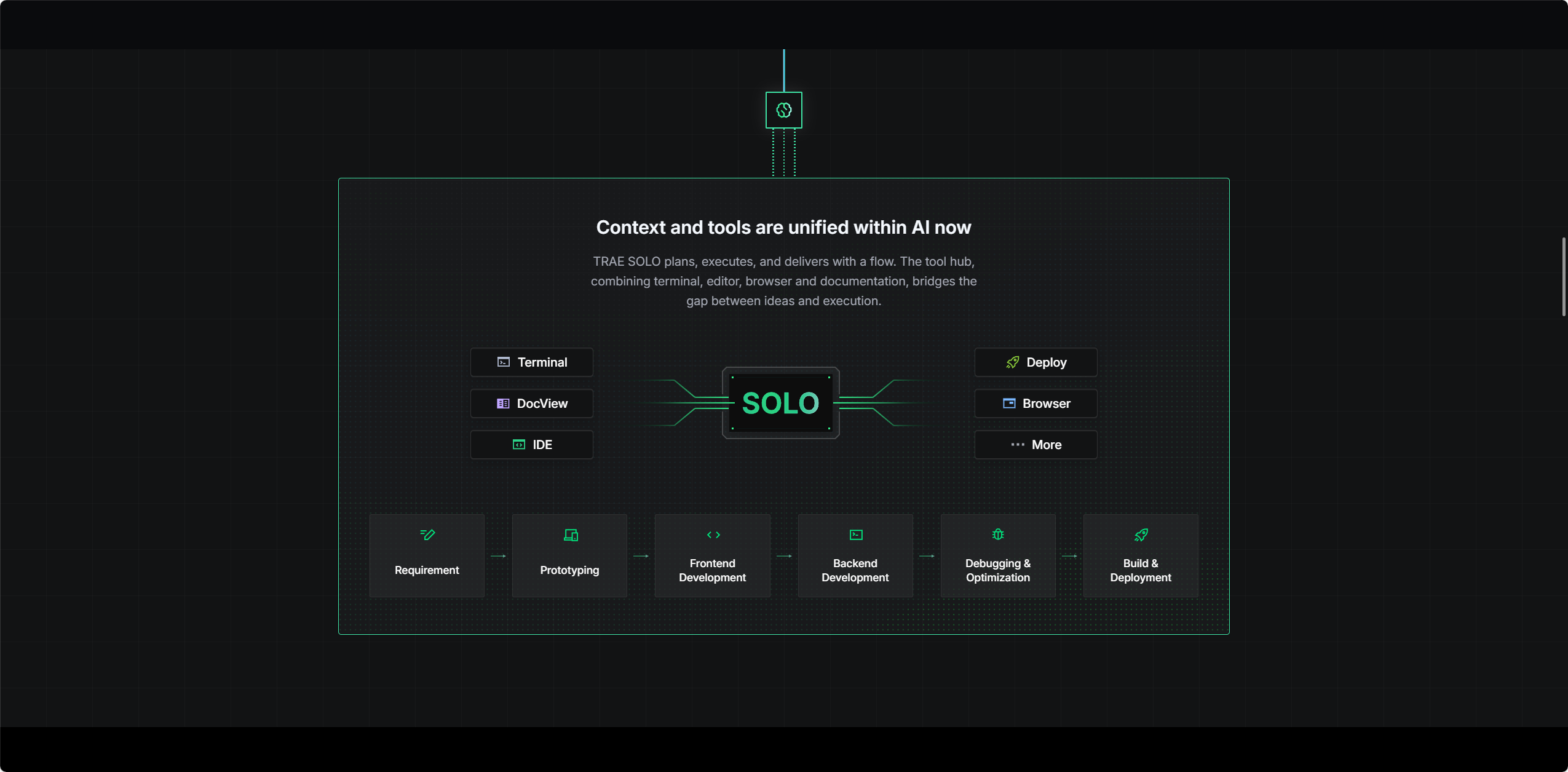
Task: Click the Prototyping devices icon
Action: click(x=571, y=535)
